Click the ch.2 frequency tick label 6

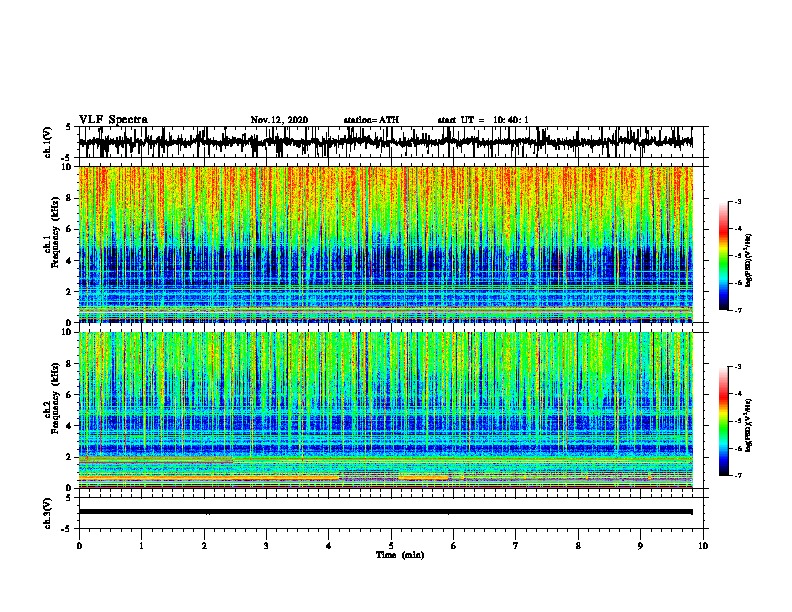pos(69,395)
